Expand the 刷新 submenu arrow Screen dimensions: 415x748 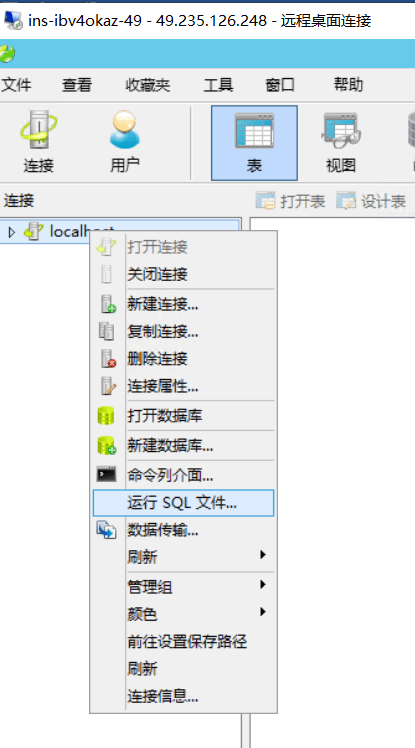[262, 555]
